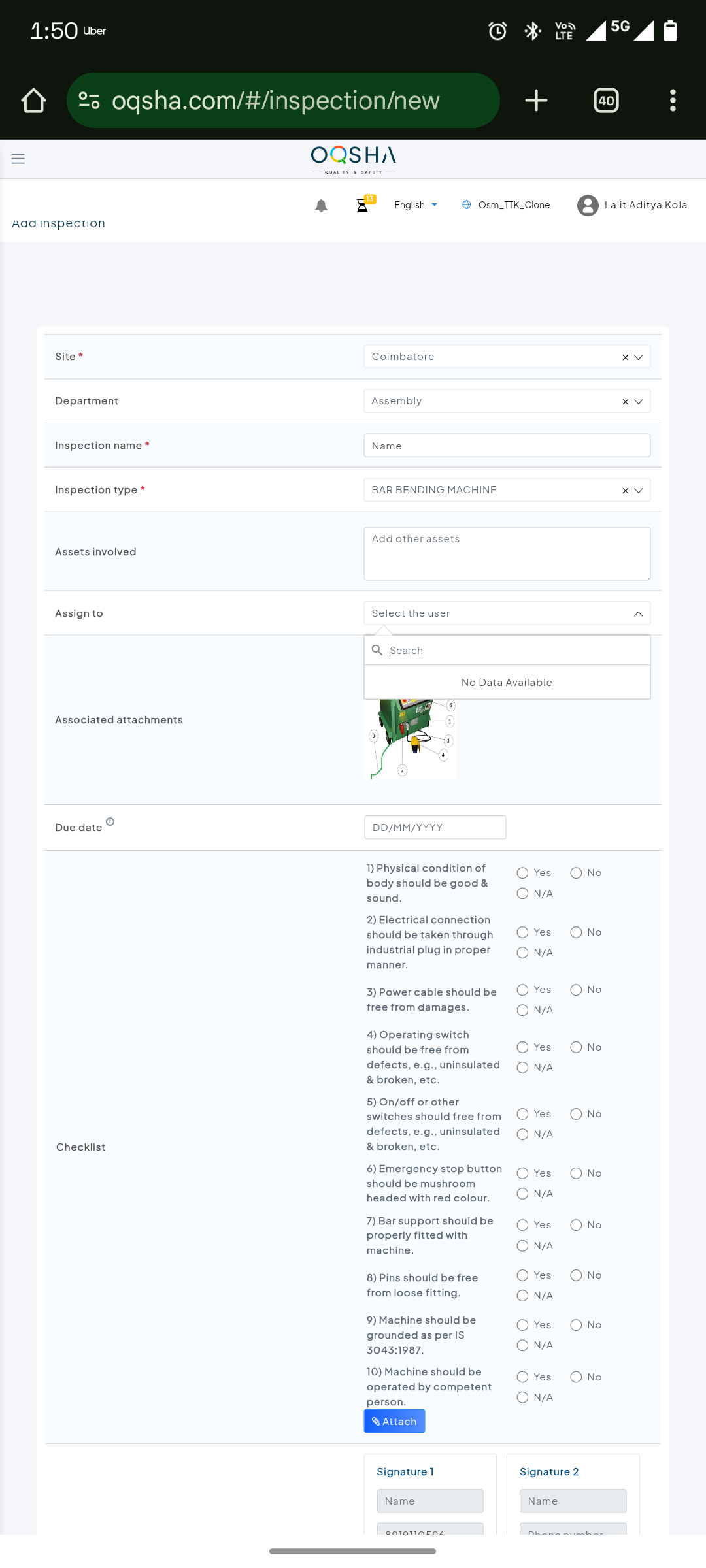Tap the browser home icon
This screenshot has height=1568, width=706.
[33, 101]
